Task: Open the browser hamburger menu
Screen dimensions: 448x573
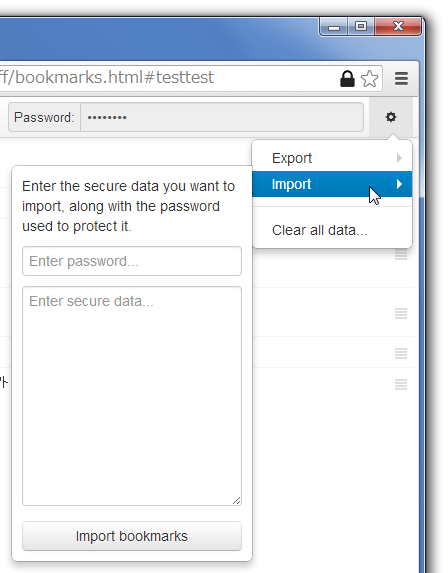Action: coord(401,79)
